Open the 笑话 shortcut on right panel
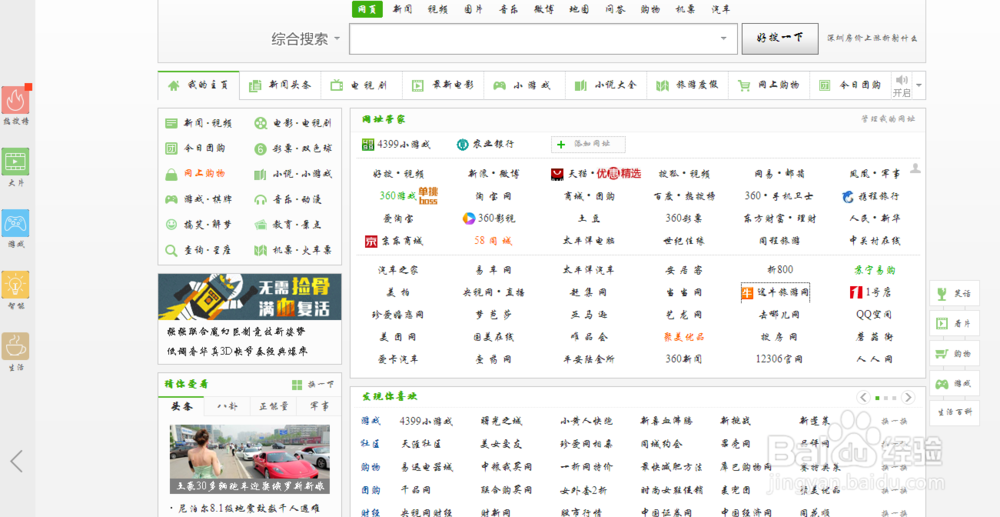The height and width of the screenshot is (517, 1000). coord(954,294)
